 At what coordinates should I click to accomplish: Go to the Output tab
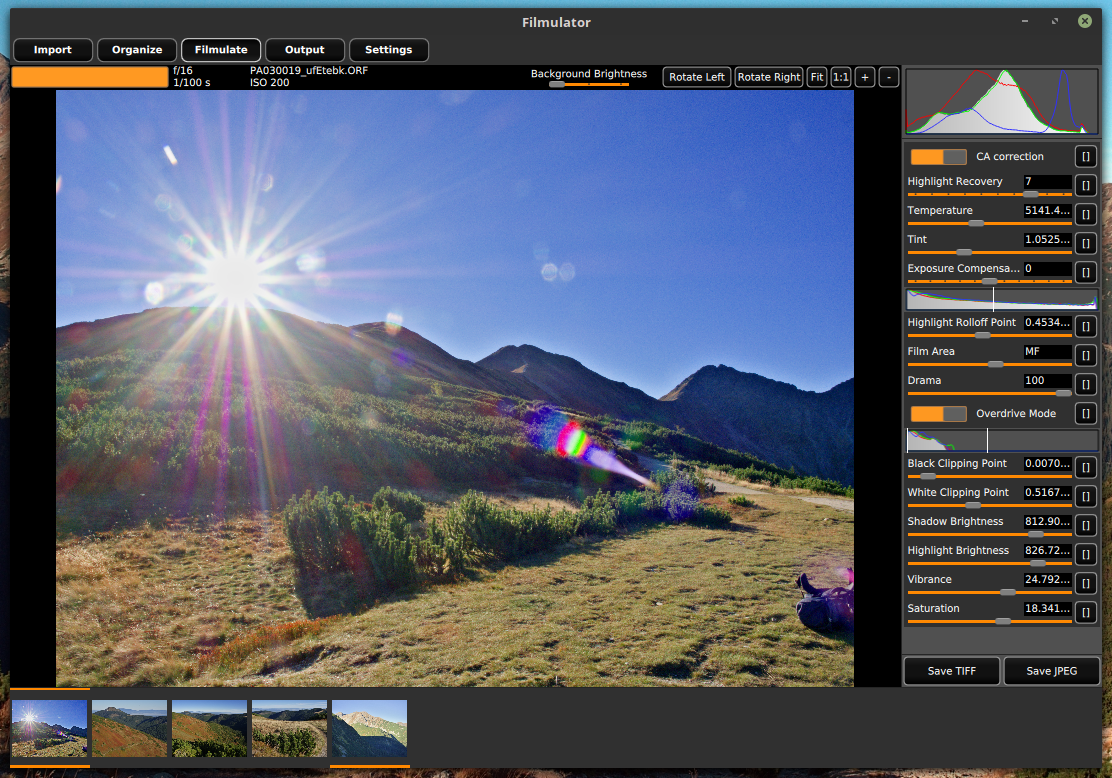pyautogui.click(x=305, y=50)
